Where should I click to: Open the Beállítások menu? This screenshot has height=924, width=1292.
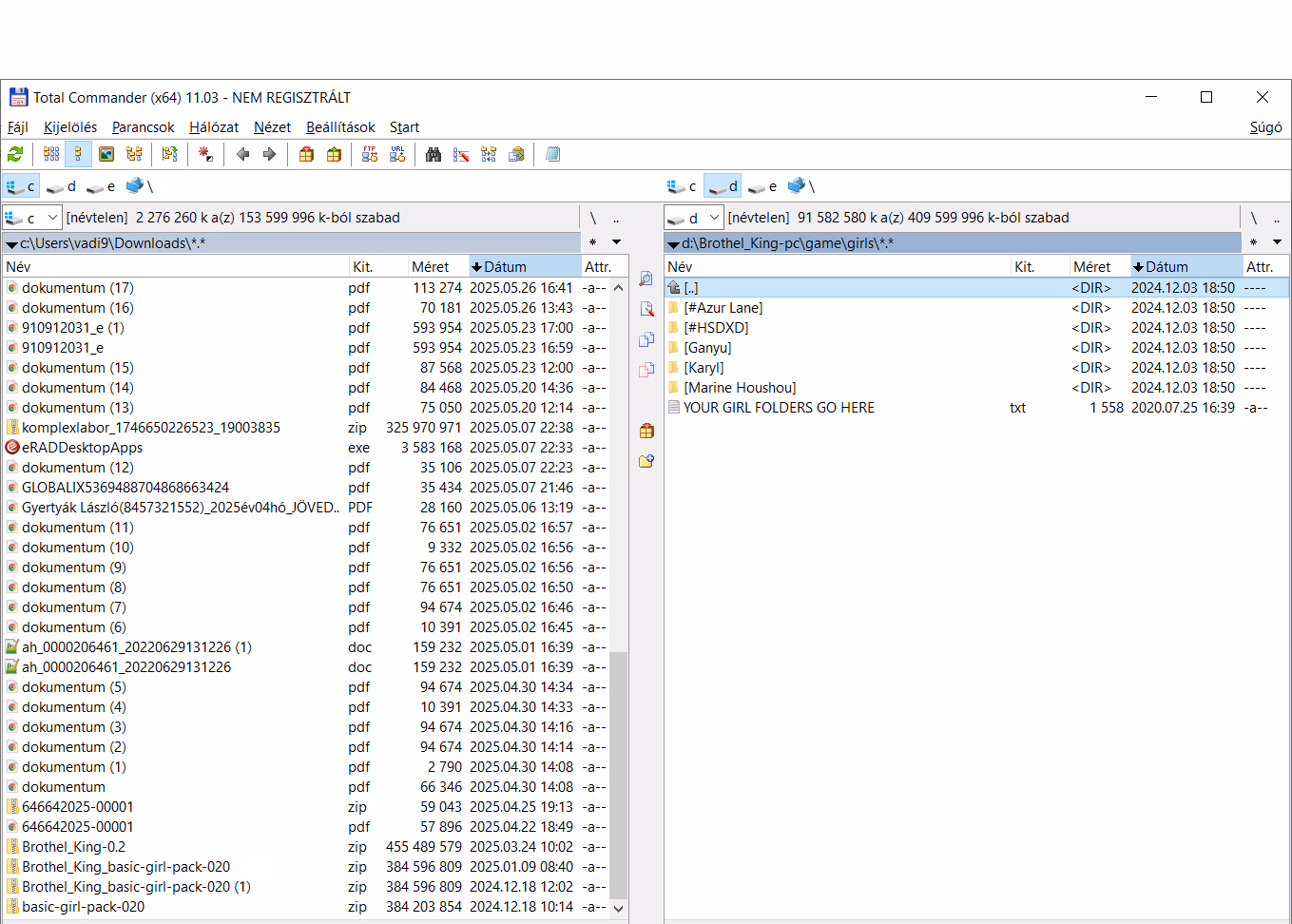[x=340, y=127]
